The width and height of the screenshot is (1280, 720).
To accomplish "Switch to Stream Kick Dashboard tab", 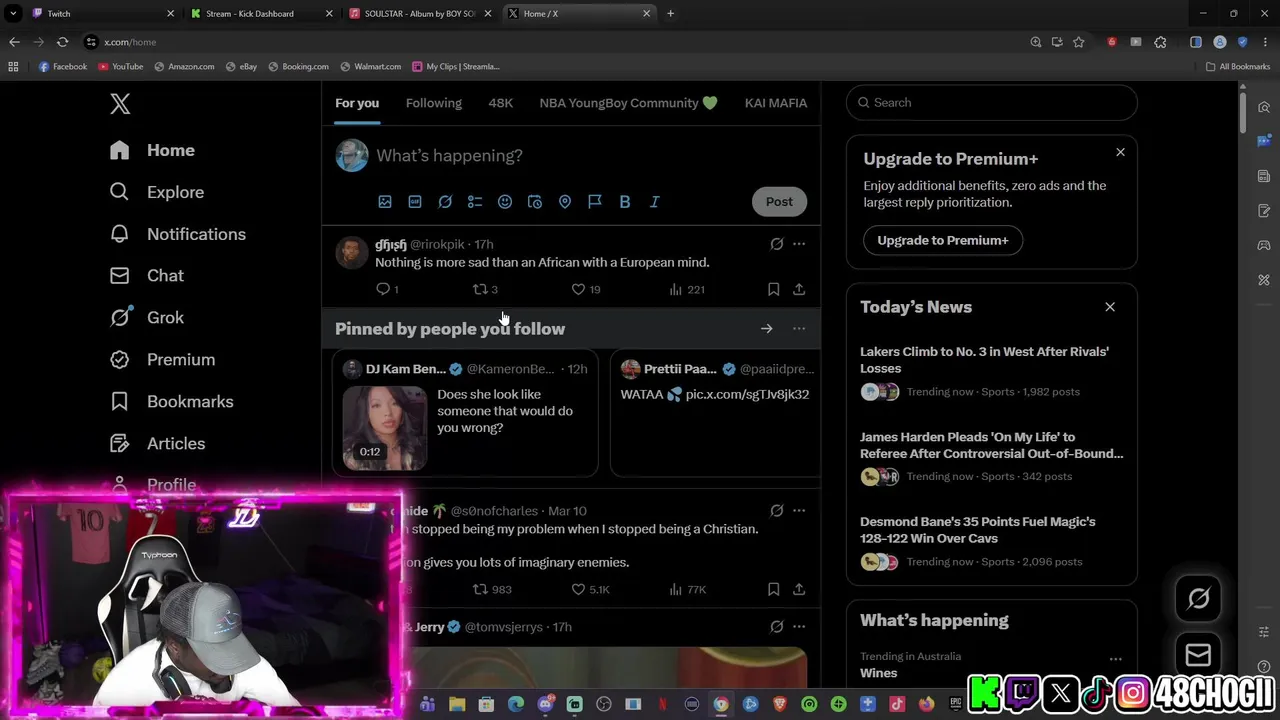I will 260,14.
